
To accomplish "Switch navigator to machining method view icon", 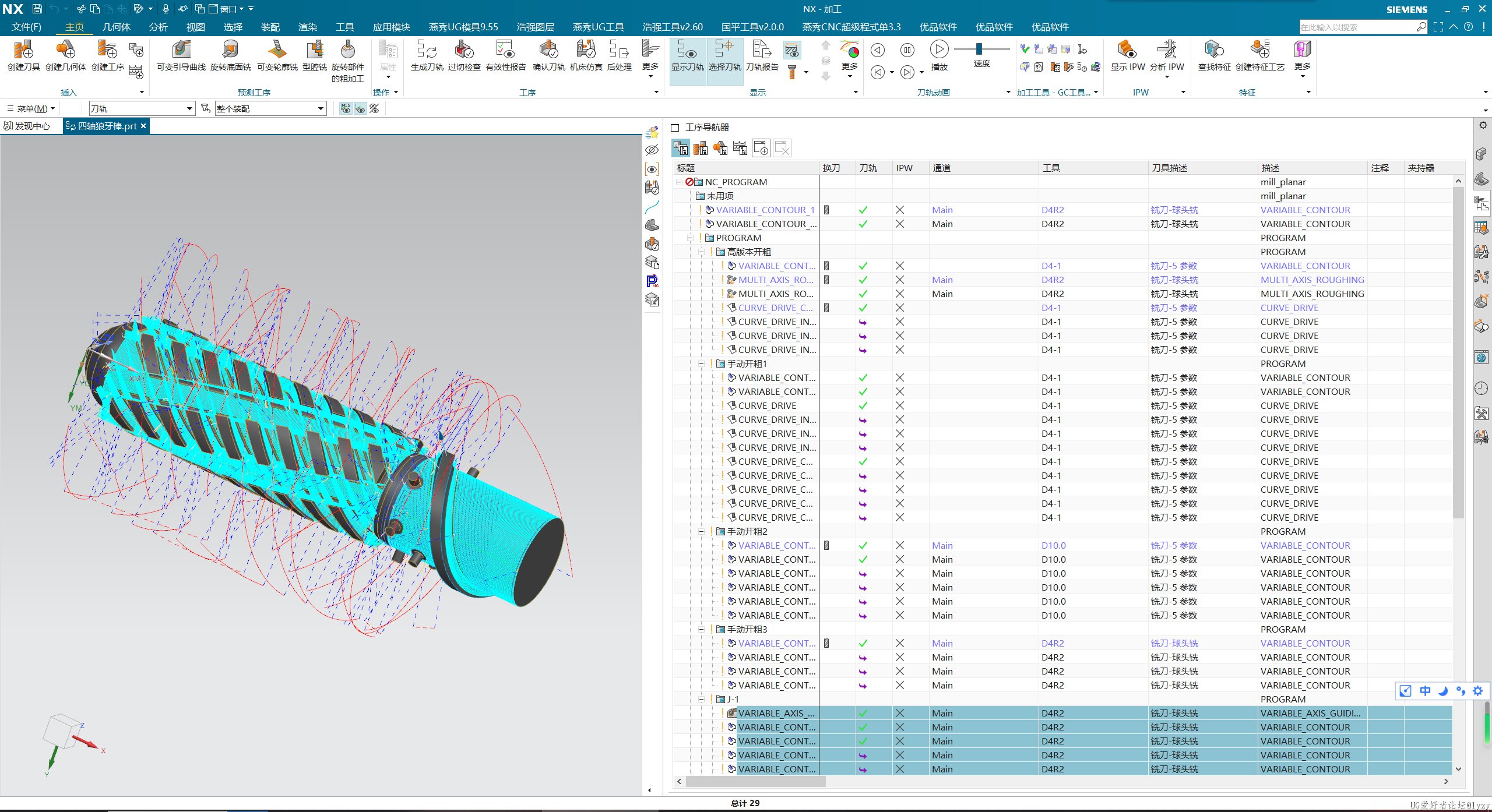I will (740, 148).
